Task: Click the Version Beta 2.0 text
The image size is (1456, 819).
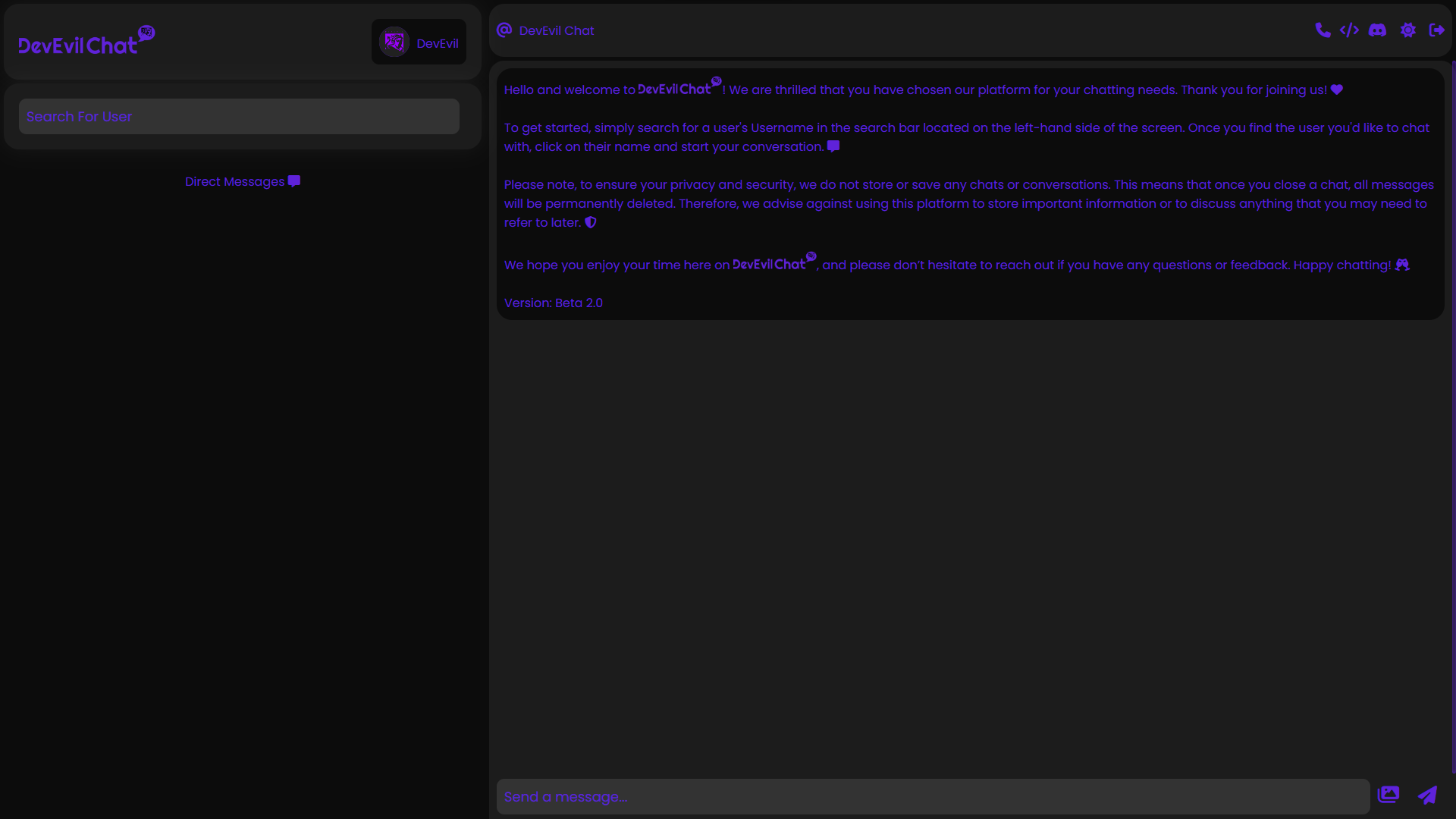Action: point(553,303)
